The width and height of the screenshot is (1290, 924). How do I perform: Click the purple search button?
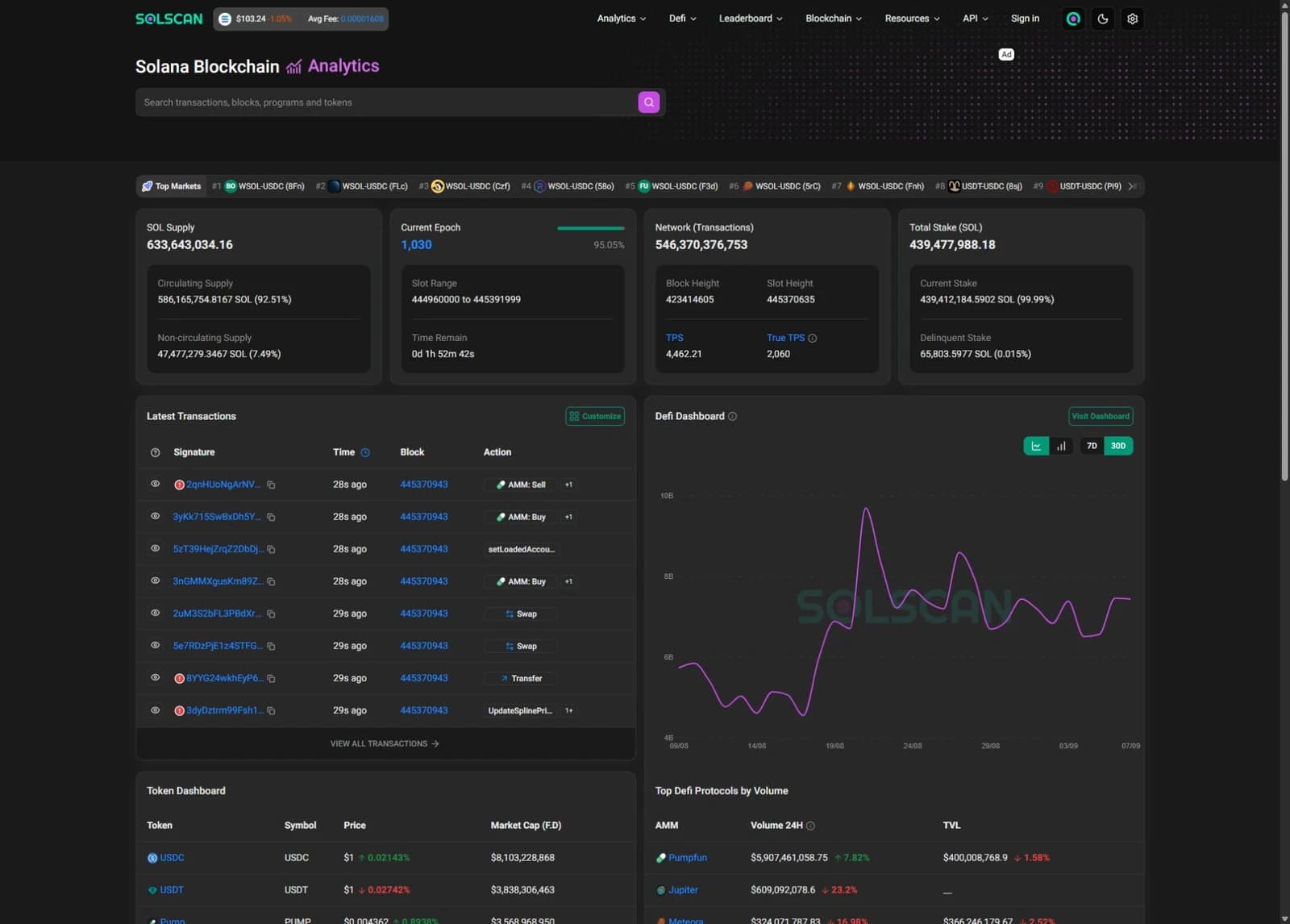coord(649,102)
